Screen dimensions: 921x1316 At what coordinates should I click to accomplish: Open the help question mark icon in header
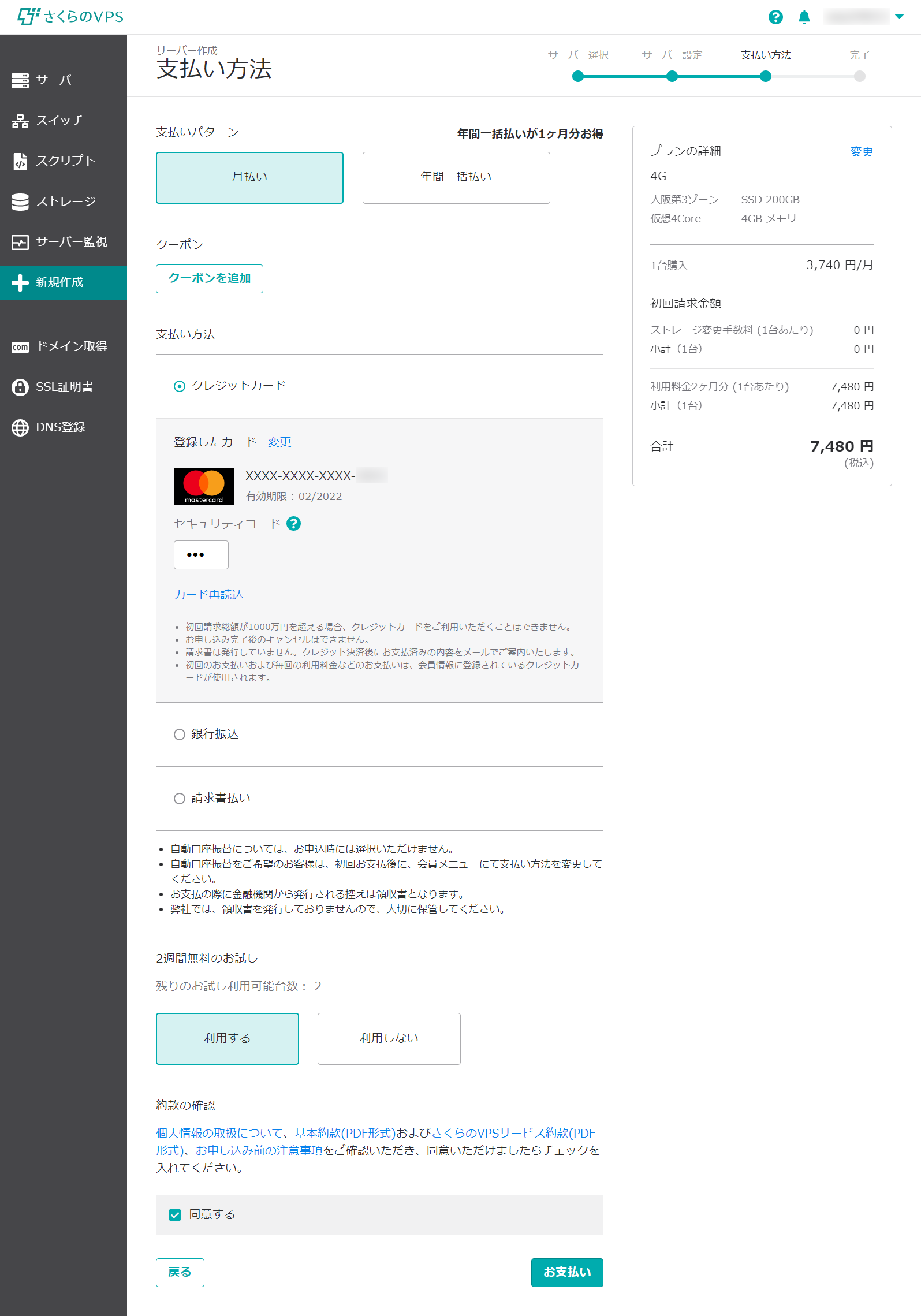[775, 17]
